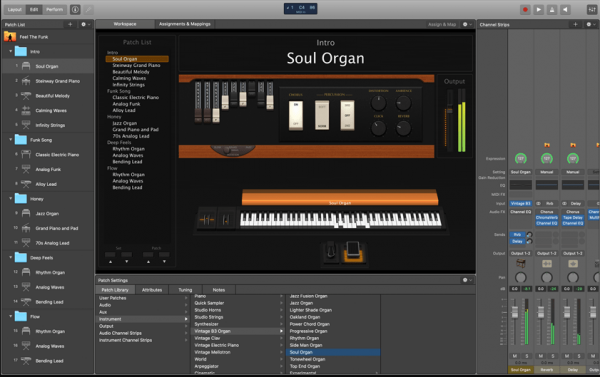600x377 pixels.
Task: Toggle the metronome icon in the toolbar
Action: (552, 10)
